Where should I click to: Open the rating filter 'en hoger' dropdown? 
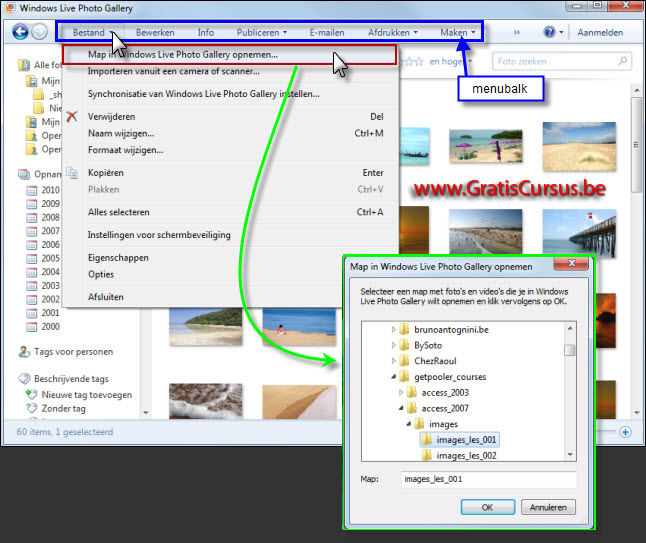coord(450,61)
